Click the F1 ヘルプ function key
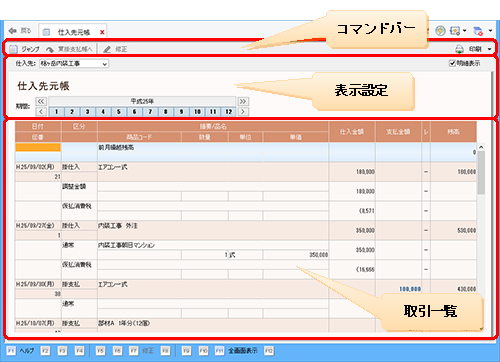500x362 pixels. coord(21,351)
